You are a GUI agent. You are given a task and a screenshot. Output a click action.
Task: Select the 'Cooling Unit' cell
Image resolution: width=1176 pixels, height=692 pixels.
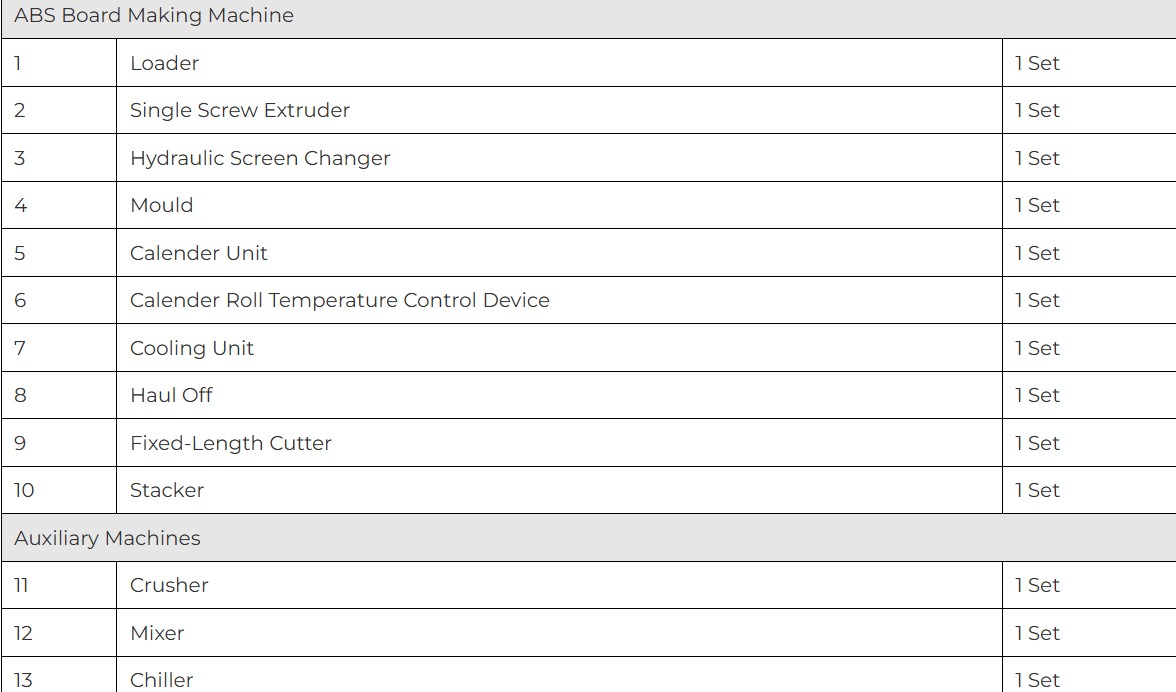(x=192, y=348)
